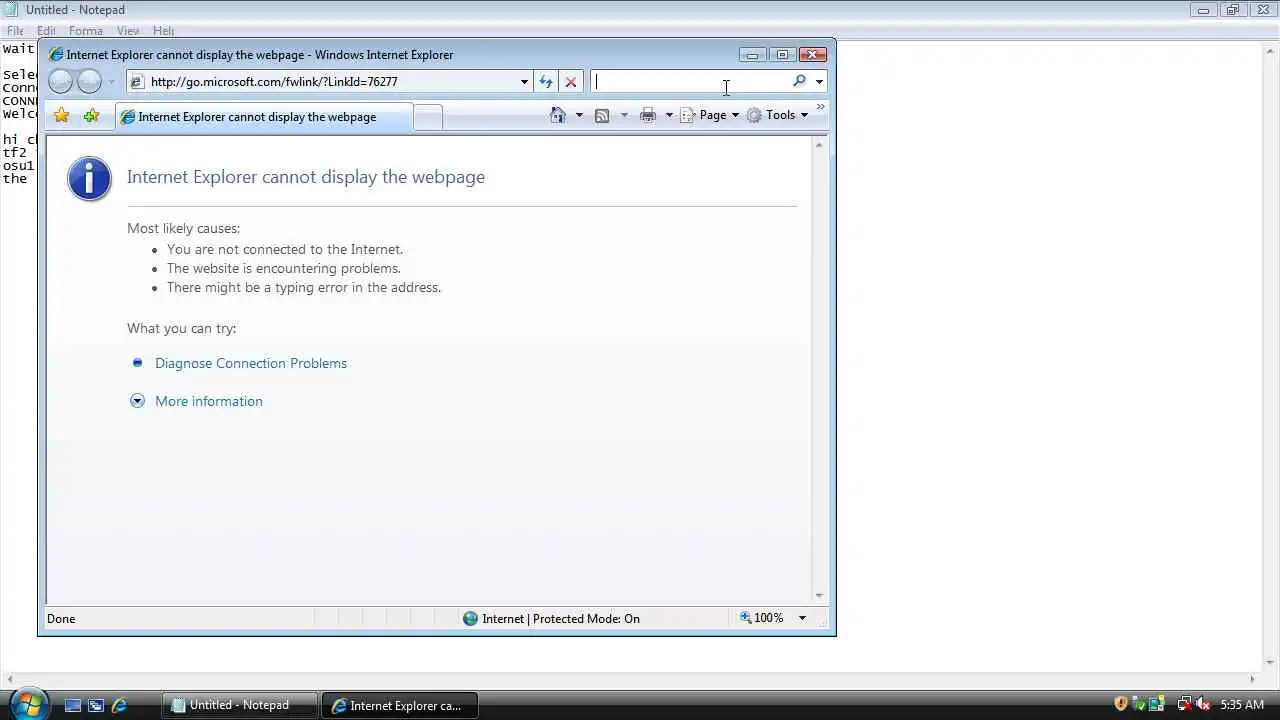This screenshot has height=720, width=1280.
Task: Expand the Print options dropdown arrow
Action: click(669, 115)
